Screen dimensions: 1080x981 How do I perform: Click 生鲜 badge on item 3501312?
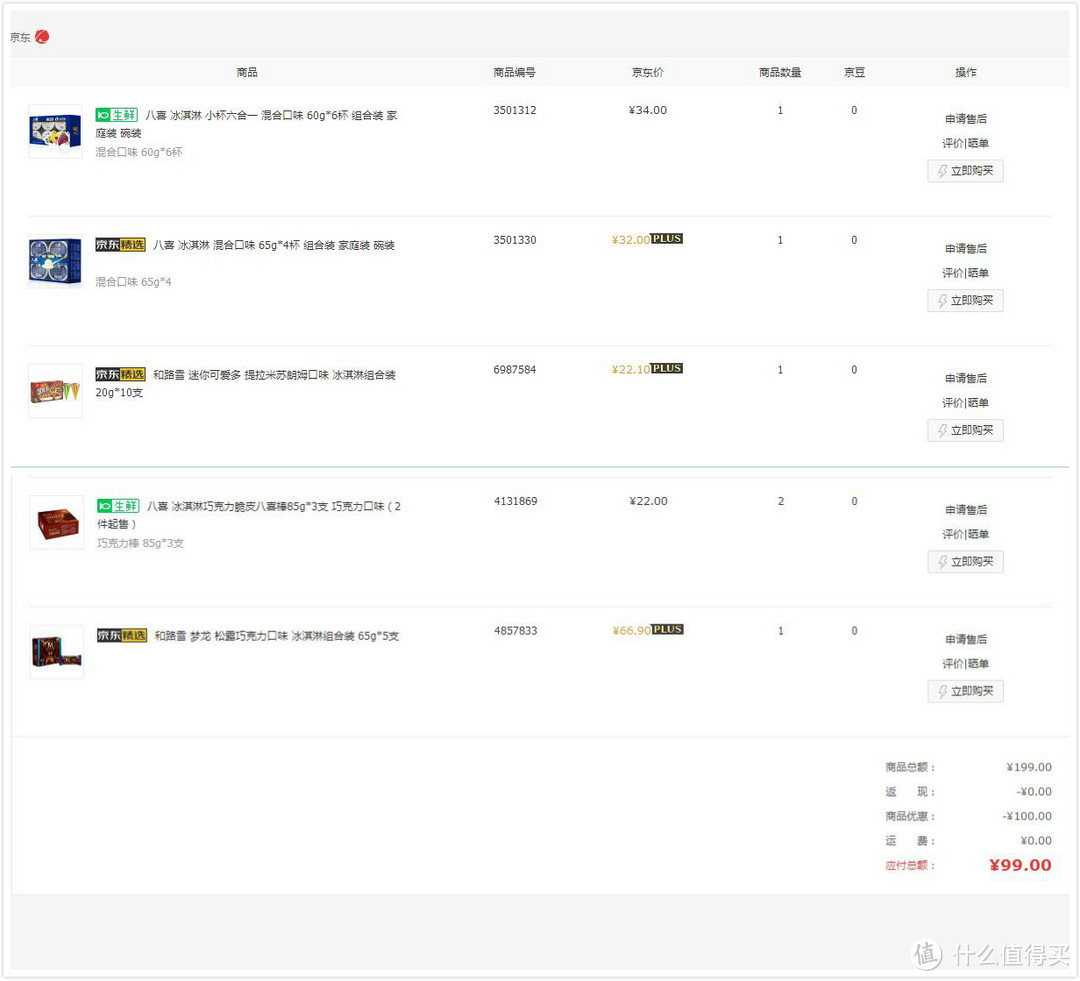click(116, 115)
